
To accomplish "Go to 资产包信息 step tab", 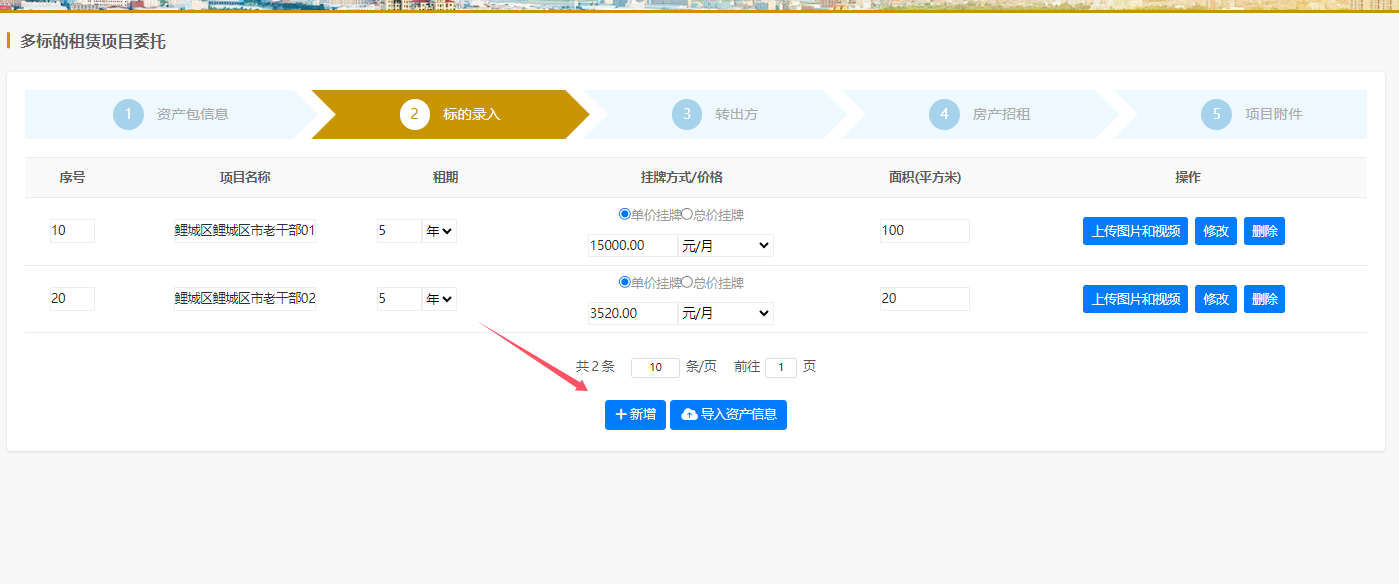I will coord(170,114).
